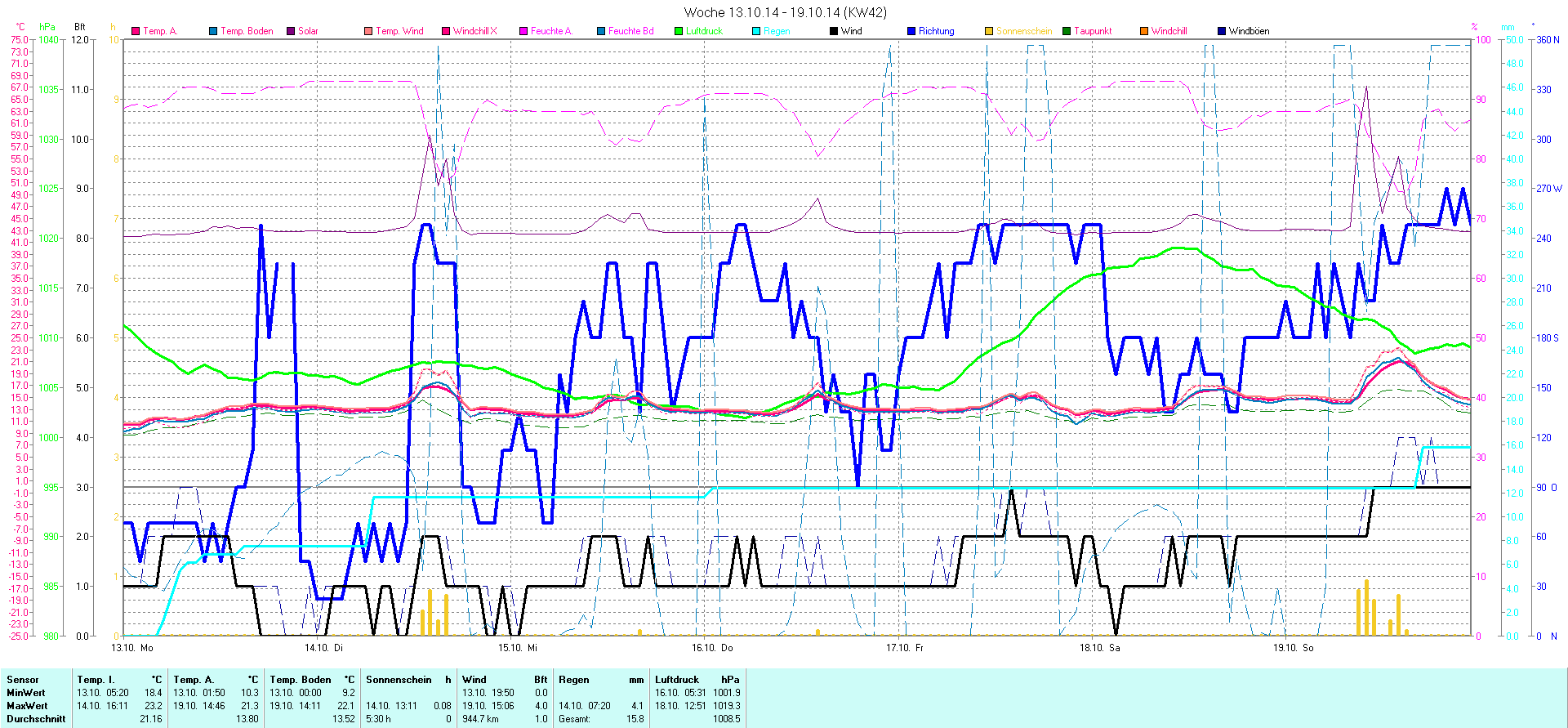Click the Windböen legend label
1568x728 pixels.
(1249, 31)
